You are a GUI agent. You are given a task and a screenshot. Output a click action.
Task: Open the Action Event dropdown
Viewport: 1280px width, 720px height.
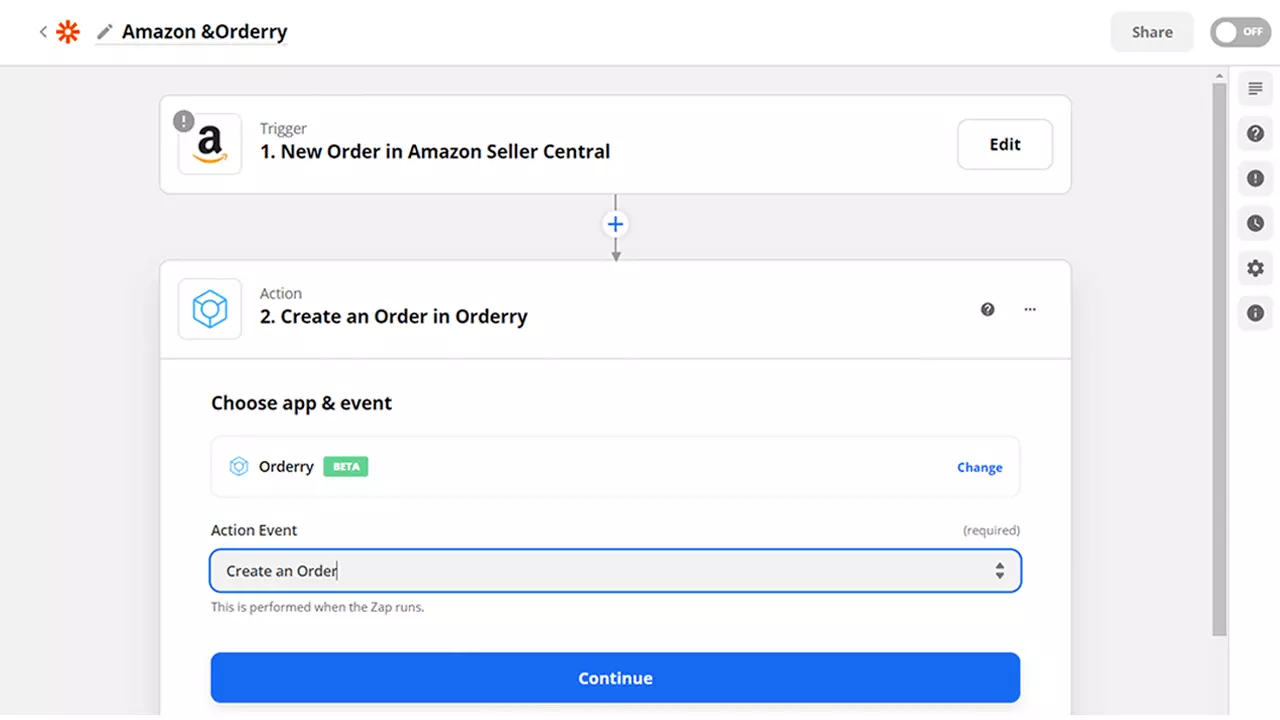[615, 571]
